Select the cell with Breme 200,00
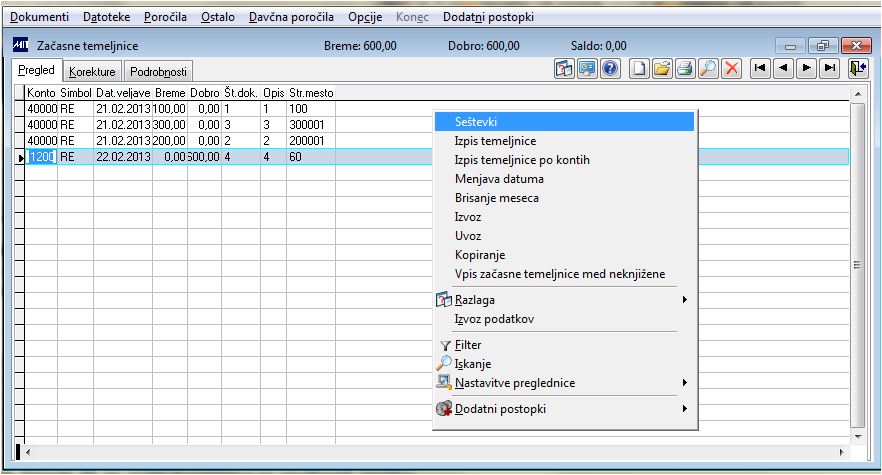The width and height of the screenshot is (882, 475). [170, 141]
